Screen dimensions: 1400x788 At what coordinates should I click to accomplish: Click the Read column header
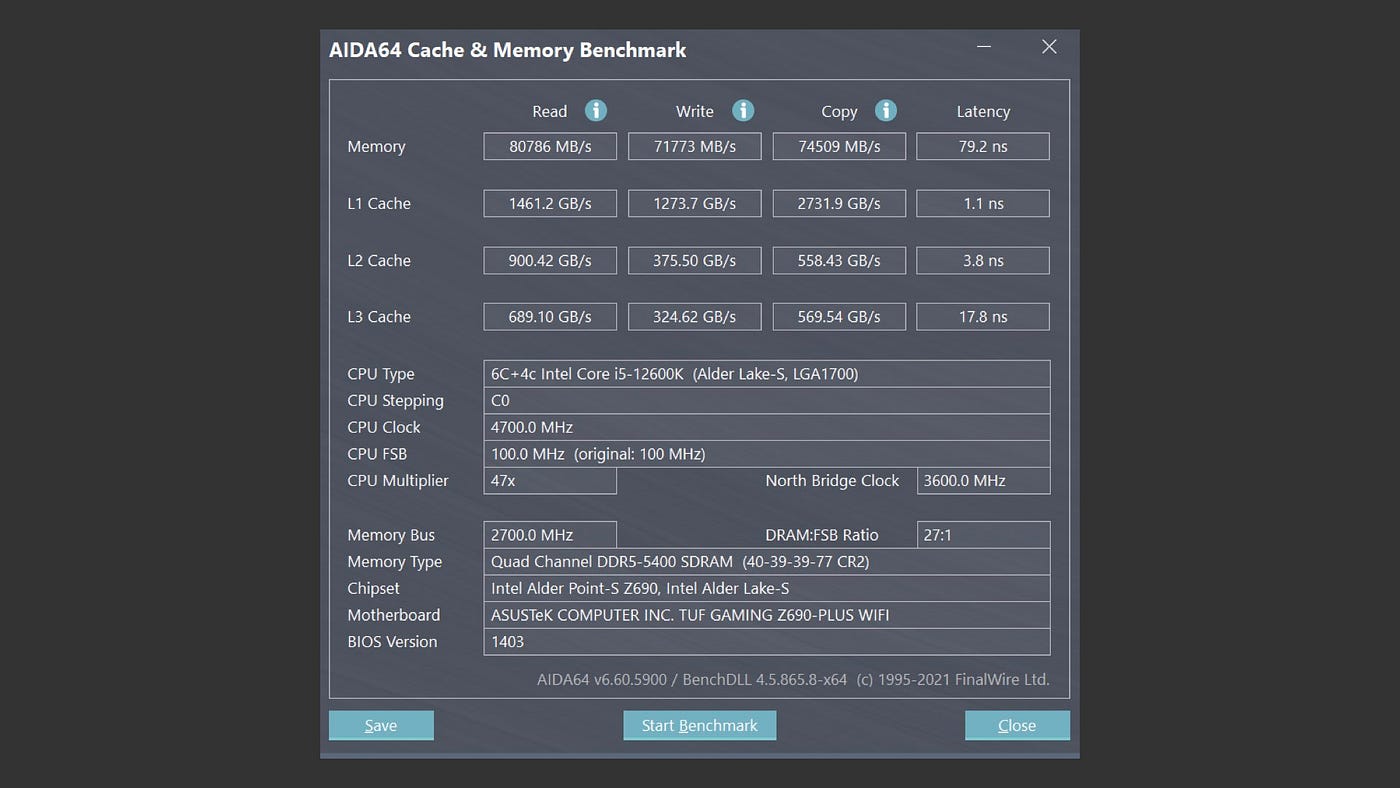pos(550,111)
